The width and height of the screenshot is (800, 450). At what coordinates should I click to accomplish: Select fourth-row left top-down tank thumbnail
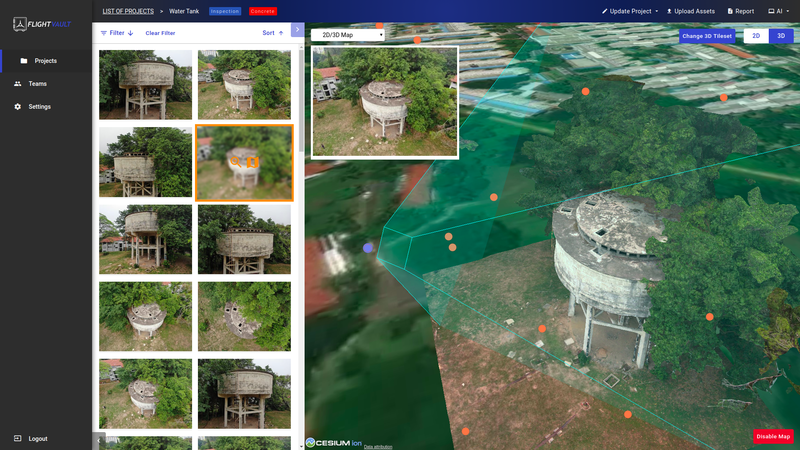[145, 316]
